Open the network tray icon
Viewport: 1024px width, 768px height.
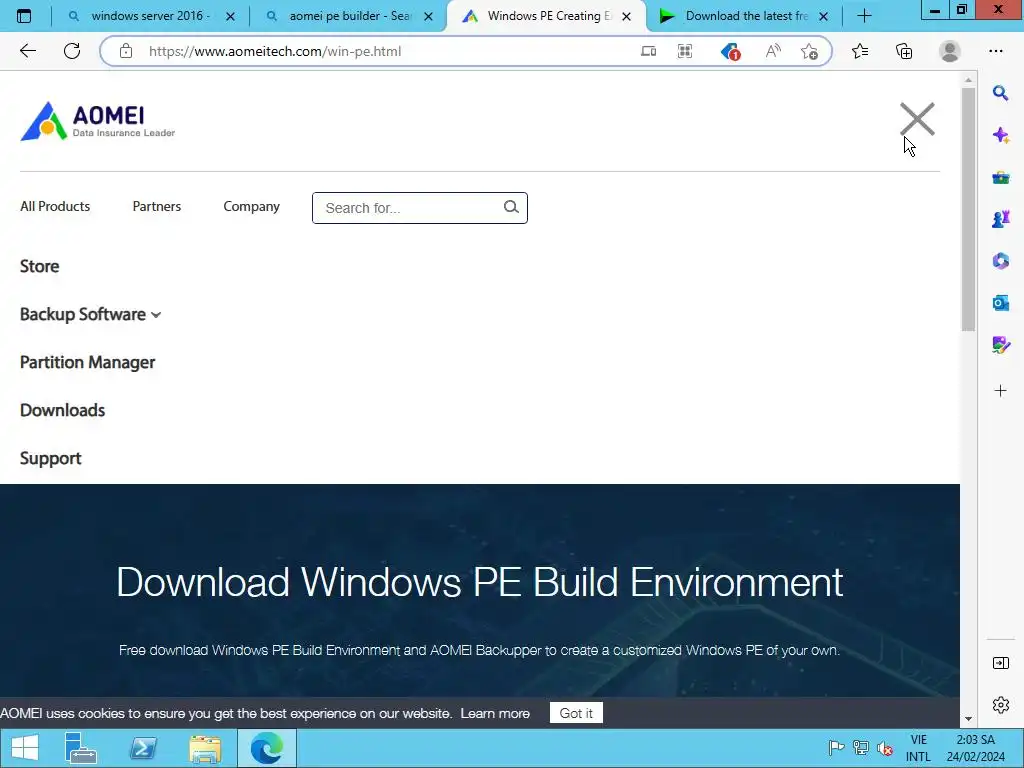[x=861, y=748]
